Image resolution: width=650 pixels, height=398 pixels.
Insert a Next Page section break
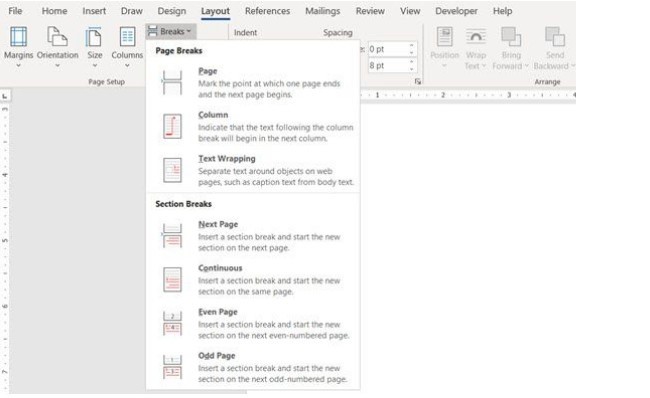pyautogui.click(x=253, y=235)
